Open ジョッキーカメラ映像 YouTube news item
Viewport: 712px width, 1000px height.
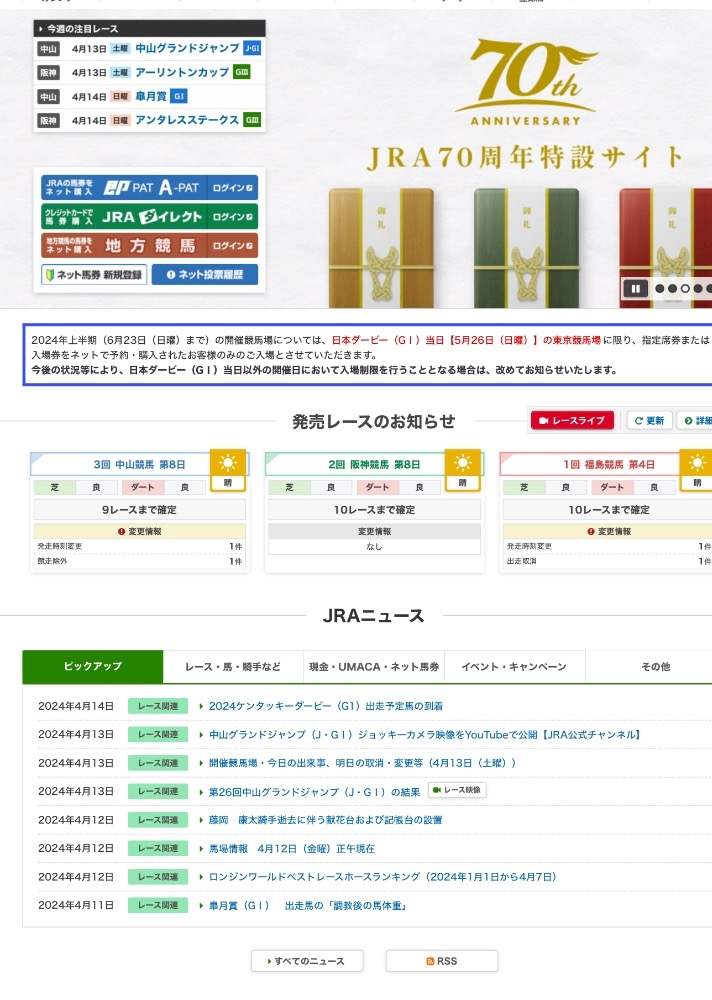[424, 735]
